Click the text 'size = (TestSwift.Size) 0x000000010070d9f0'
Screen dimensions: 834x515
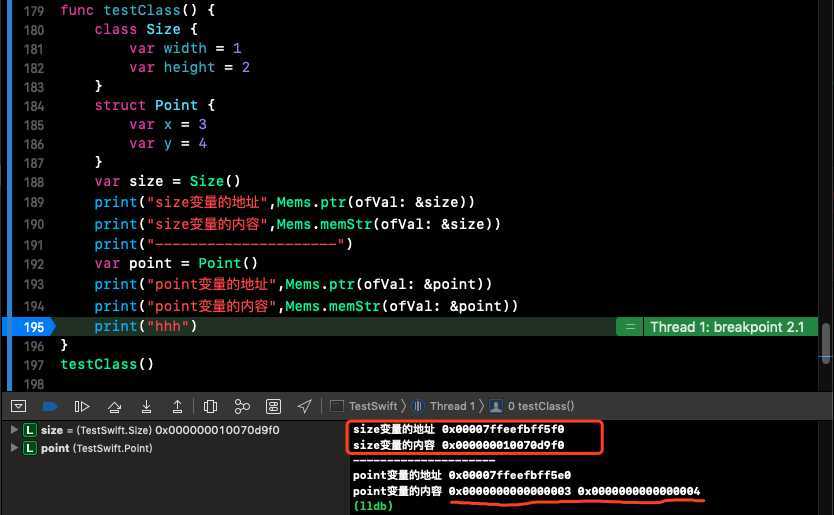tap(160, 430)
